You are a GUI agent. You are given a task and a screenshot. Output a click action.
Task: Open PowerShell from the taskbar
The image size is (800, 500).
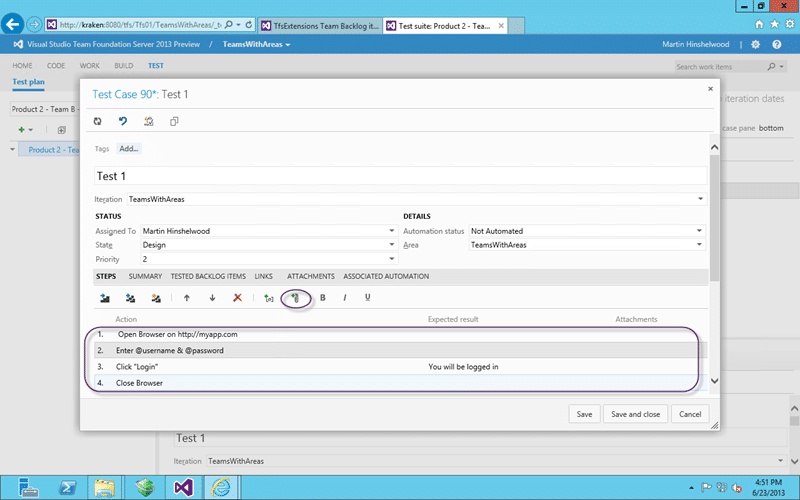[67, 487]
